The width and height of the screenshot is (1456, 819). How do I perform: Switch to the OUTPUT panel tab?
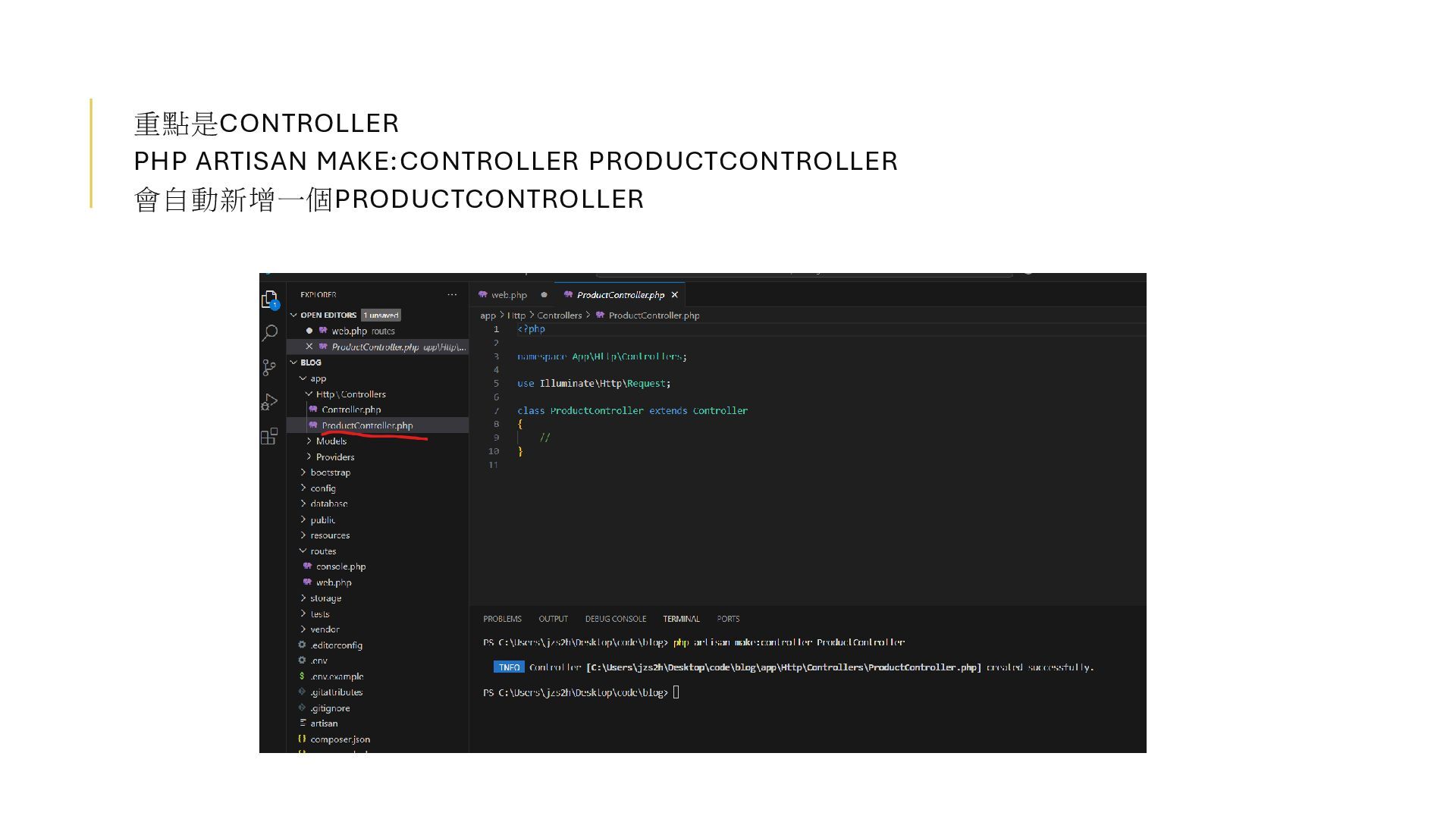[553, 619]
